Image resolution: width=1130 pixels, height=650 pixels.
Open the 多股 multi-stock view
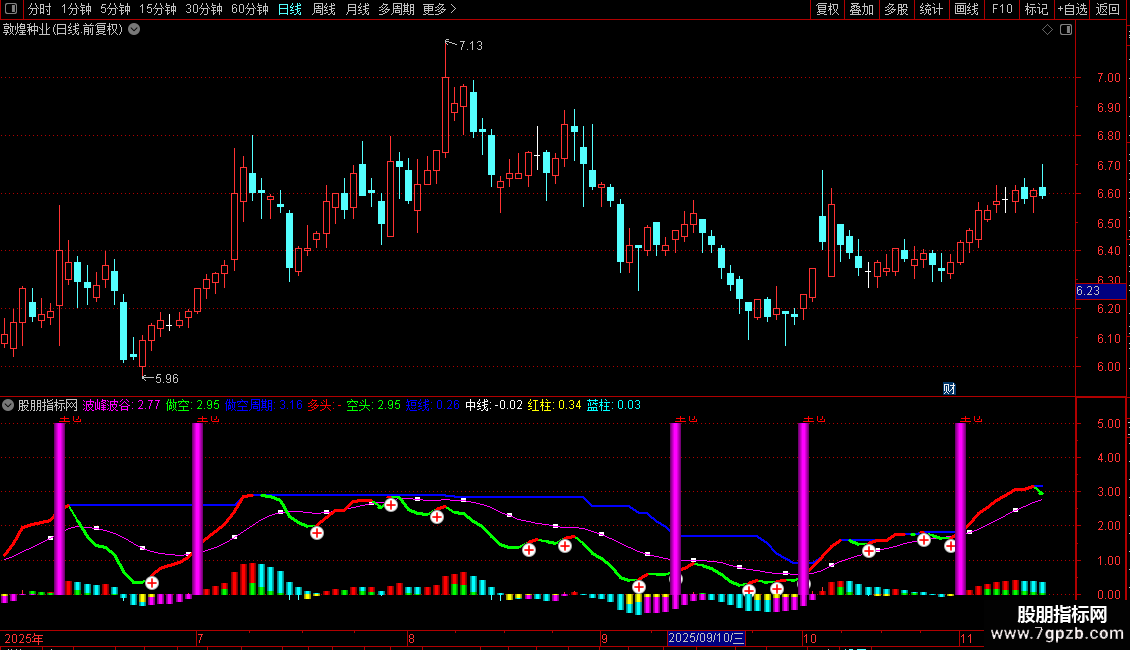(x=896, y=9)
